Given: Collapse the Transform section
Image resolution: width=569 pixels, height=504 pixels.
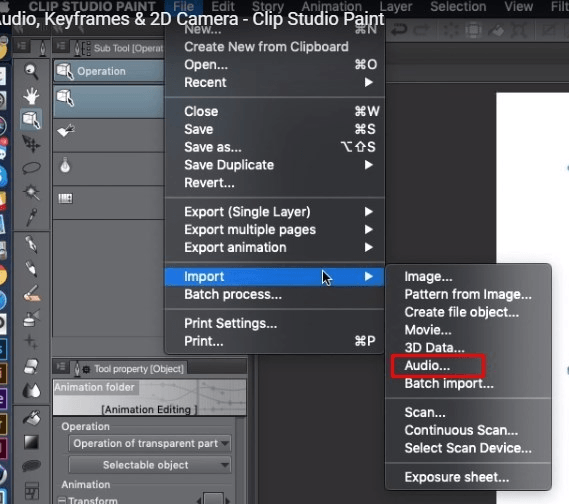Looking at the screenshot, I should point(62,500).
